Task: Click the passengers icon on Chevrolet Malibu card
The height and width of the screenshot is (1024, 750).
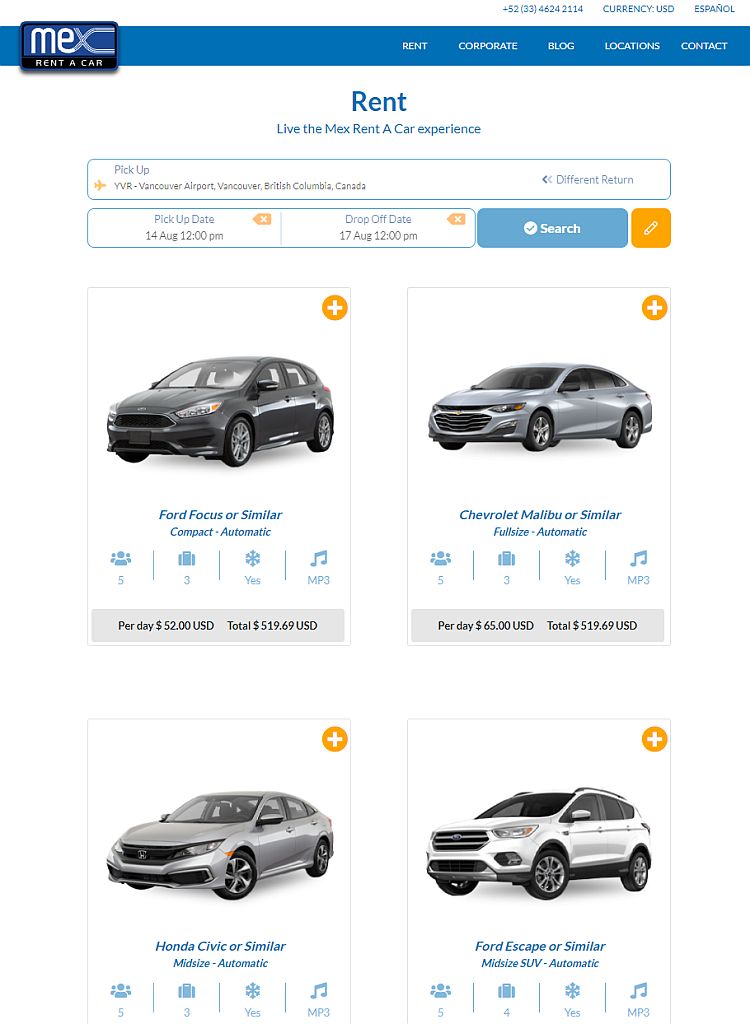Action: point(440,558)
